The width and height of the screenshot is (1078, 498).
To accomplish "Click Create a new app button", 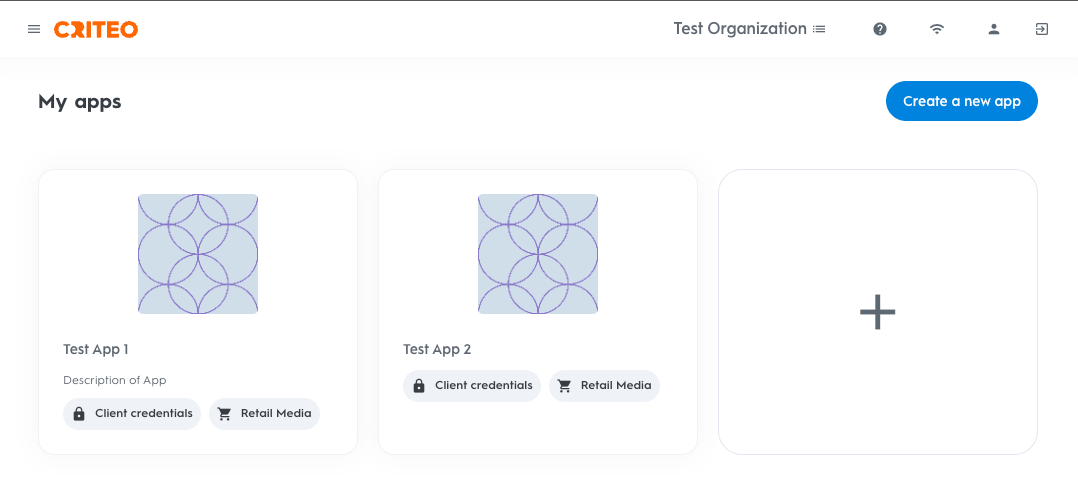I will [x=962, y=101].
